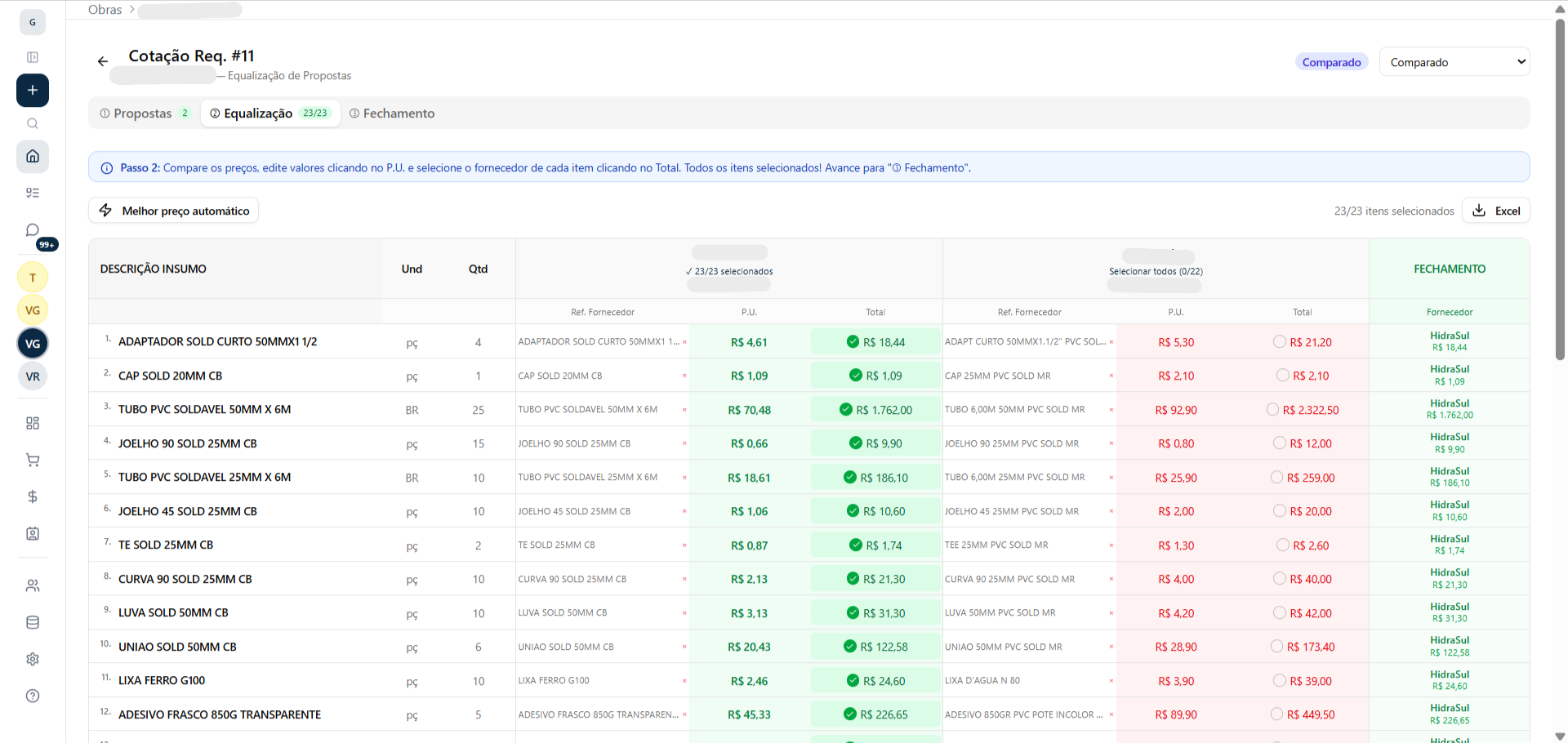This screenshot has width=1568, height=743.
Task: Open the settings gear in the sidebar
Action: click(x=33, y=659)
